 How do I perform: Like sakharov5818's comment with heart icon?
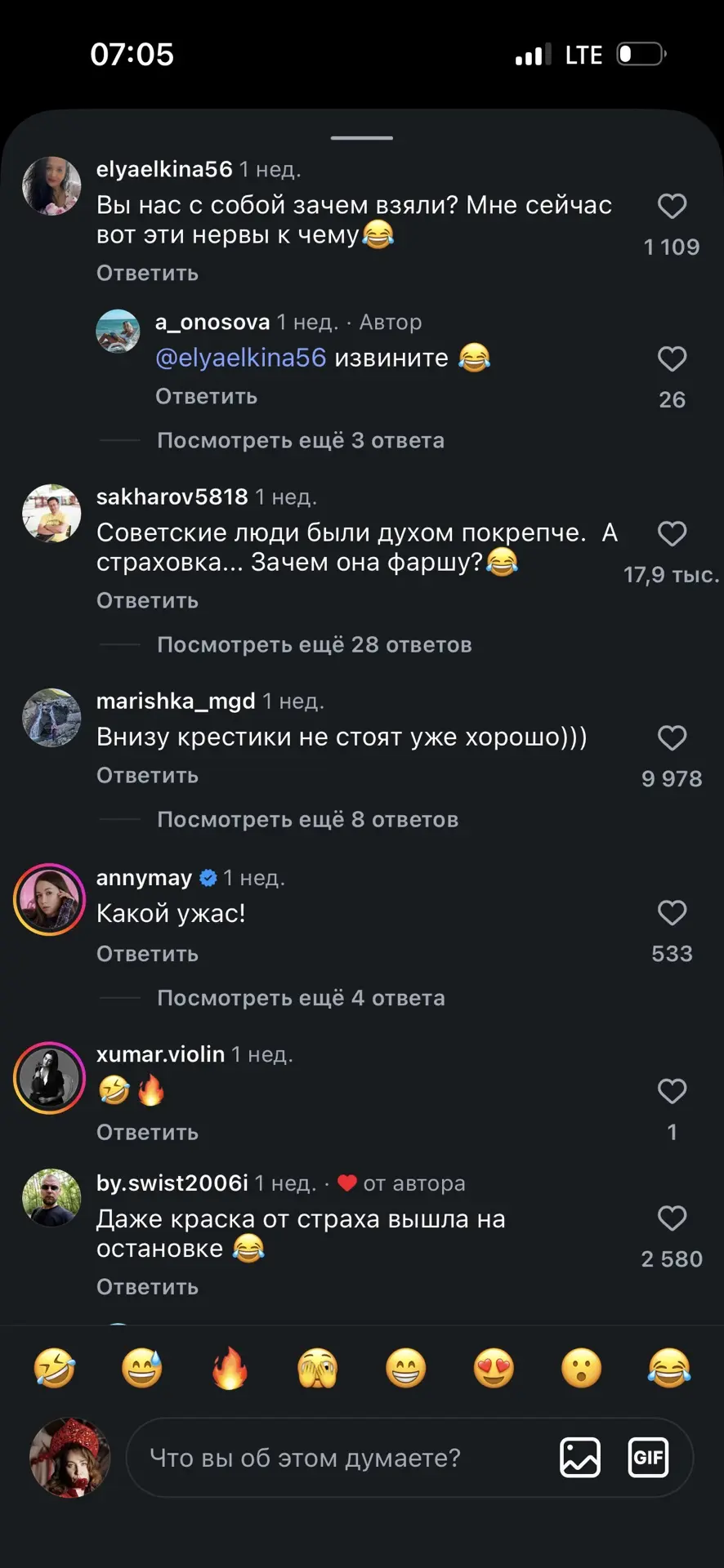point(672,534)
